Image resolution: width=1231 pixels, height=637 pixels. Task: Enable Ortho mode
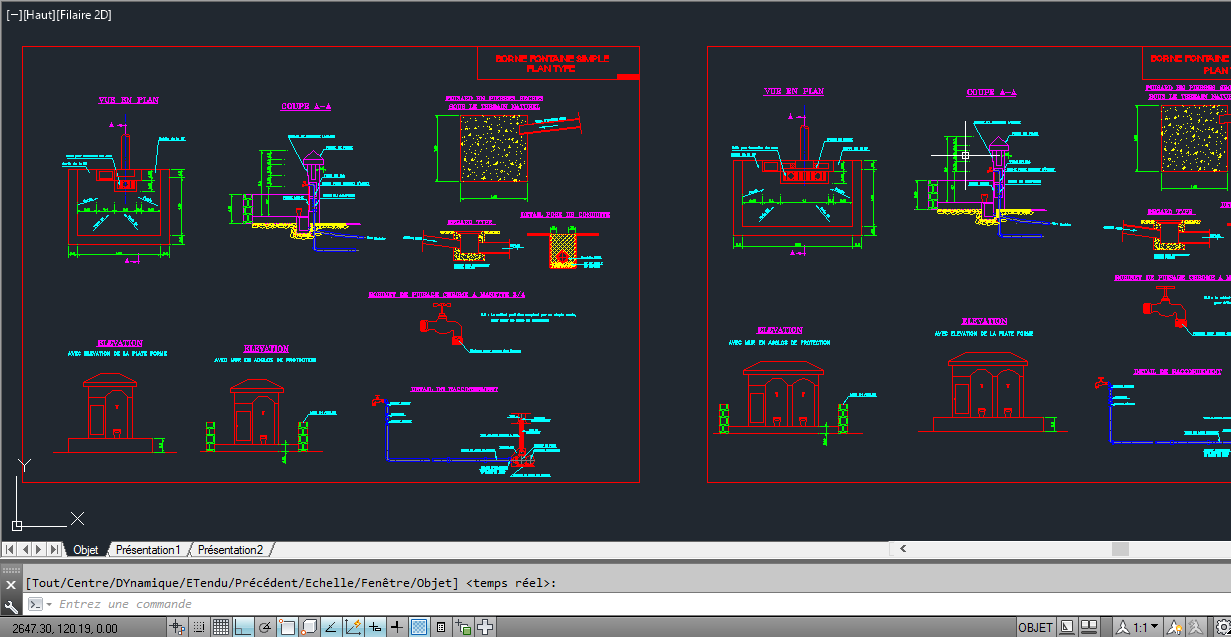(x=242, y=625)
